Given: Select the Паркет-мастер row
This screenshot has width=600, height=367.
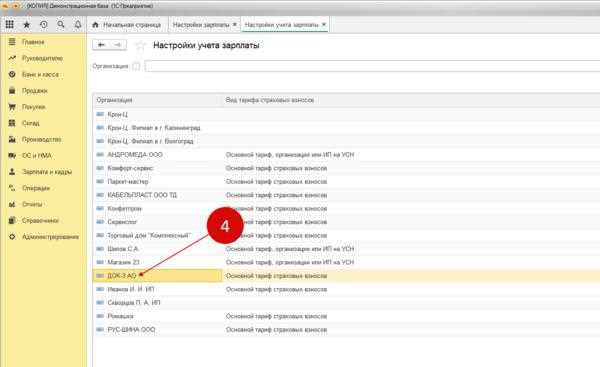Looking at the screenshot, I should (346, 181).
